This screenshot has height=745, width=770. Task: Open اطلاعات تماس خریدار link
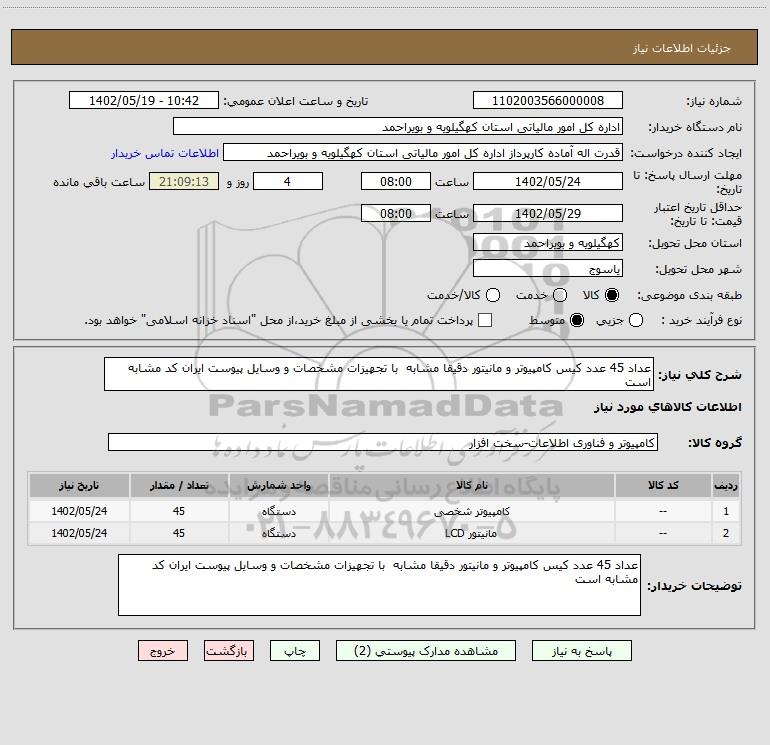(165, 153)
